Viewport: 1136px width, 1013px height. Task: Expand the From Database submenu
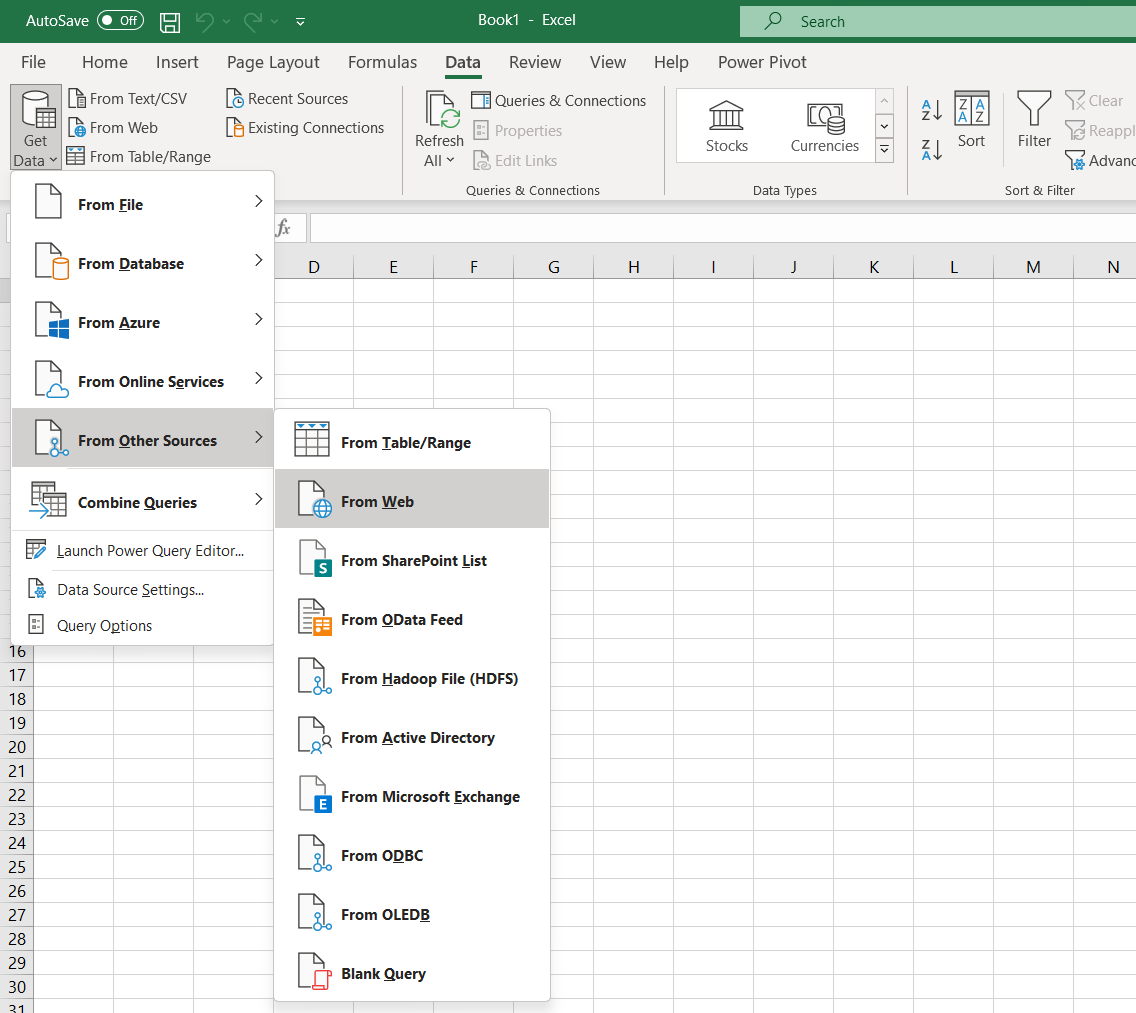[143, 263]
